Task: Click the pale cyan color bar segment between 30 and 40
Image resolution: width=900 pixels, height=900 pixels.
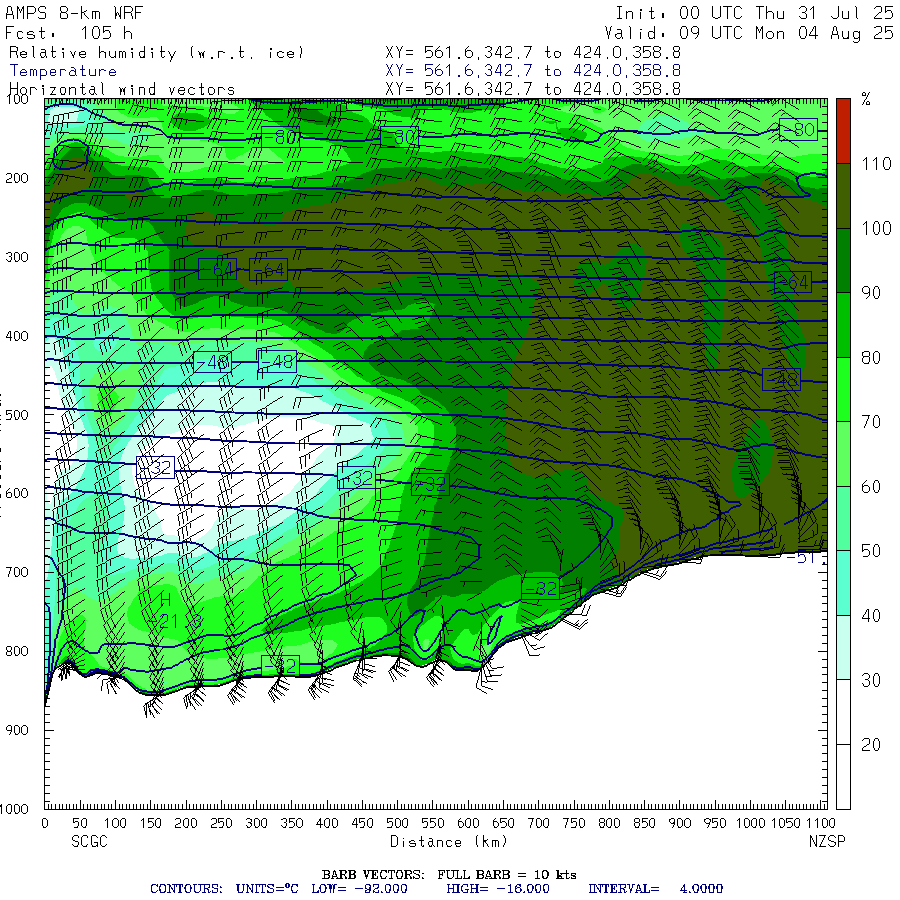Action: click(843, 647)
